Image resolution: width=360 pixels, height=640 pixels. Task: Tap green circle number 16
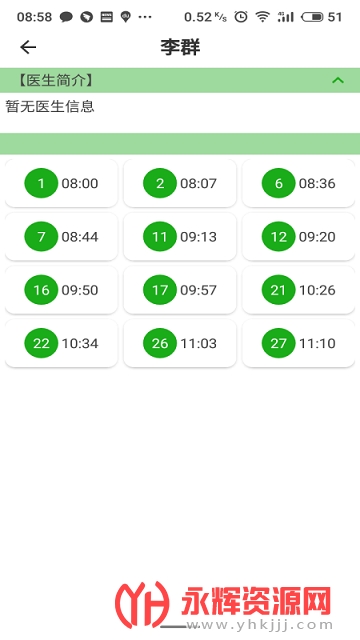(x=41, y=290)
